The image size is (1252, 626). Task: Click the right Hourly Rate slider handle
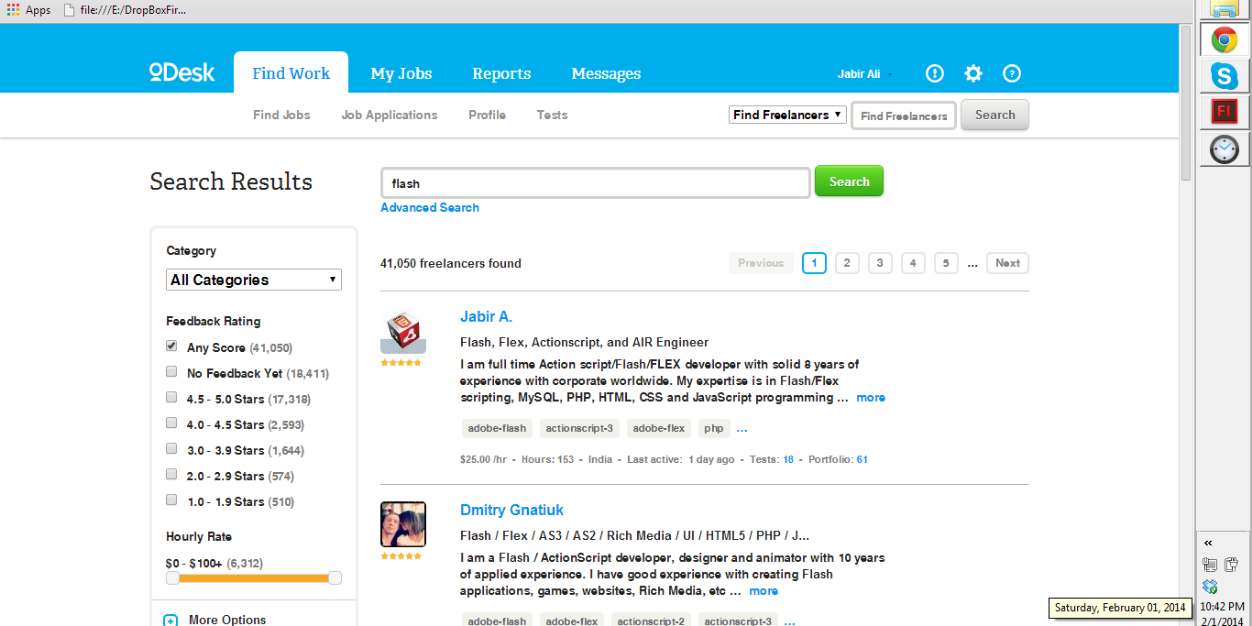pyautogui.click(x=335, y=578)
